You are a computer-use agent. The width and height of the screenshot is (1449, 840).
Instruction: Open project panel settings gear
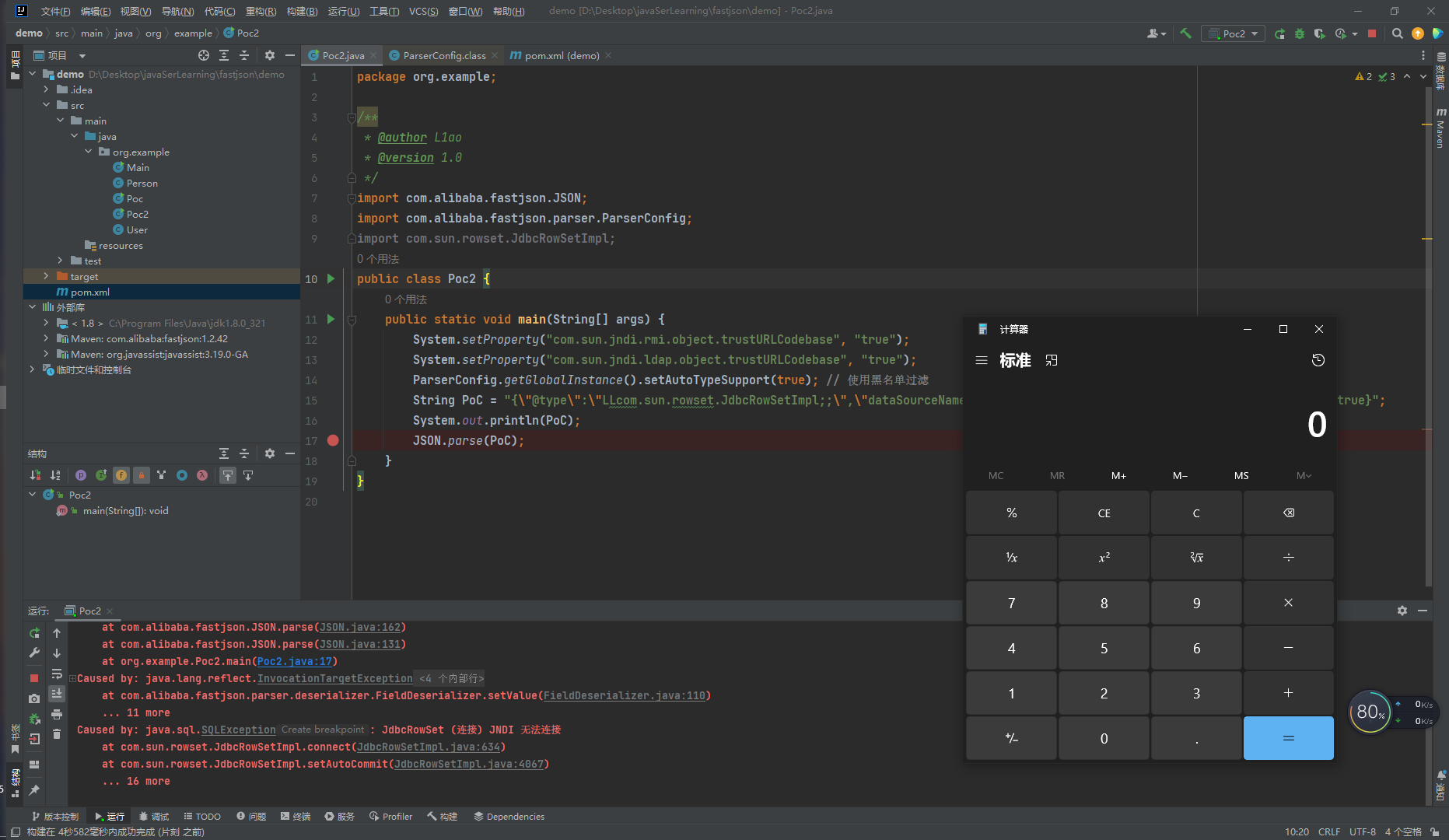coord(270,55)
